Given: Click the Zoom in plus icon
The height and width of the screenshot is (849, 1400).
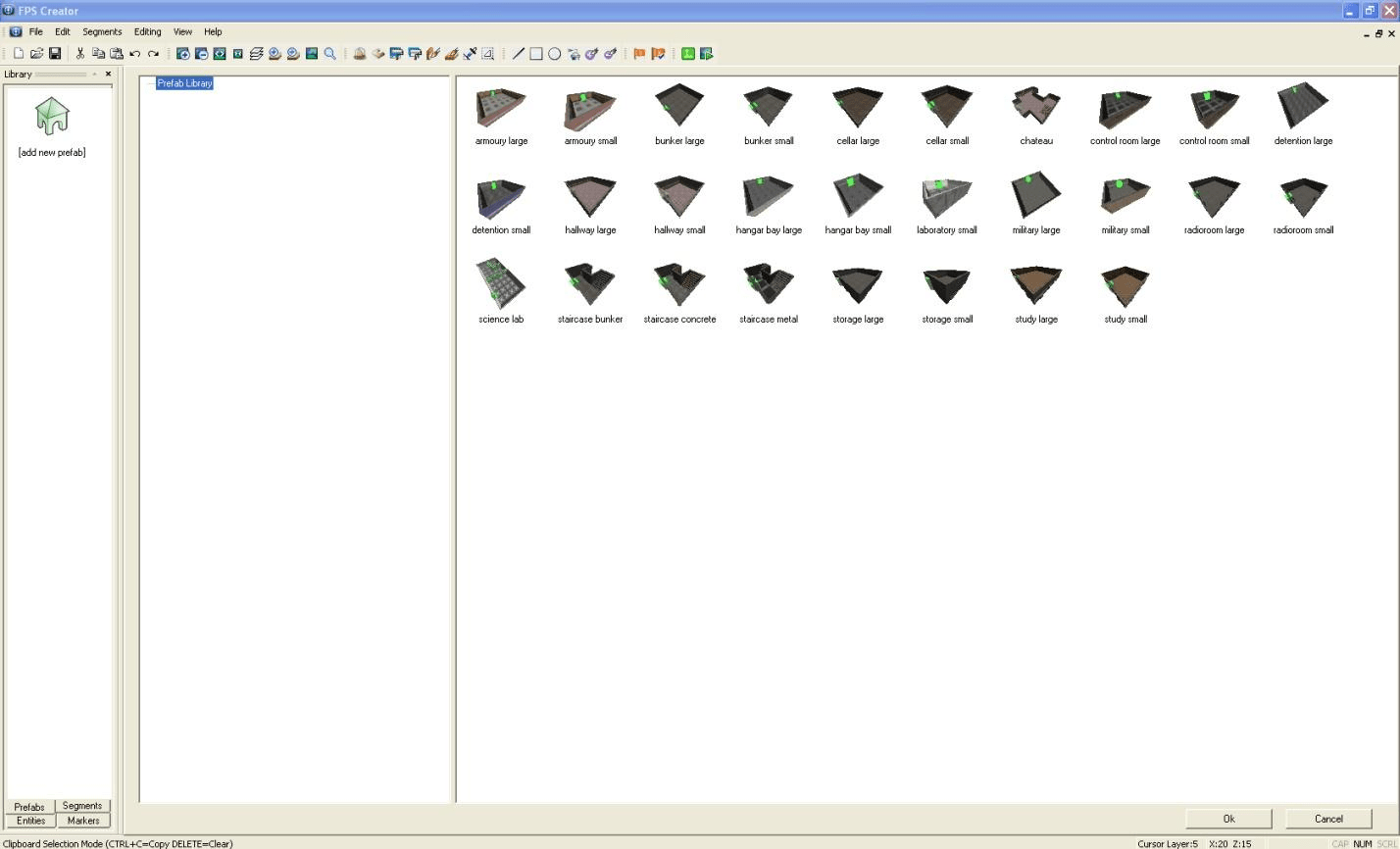Looking at the screenshot, I should tap(182, 54).
